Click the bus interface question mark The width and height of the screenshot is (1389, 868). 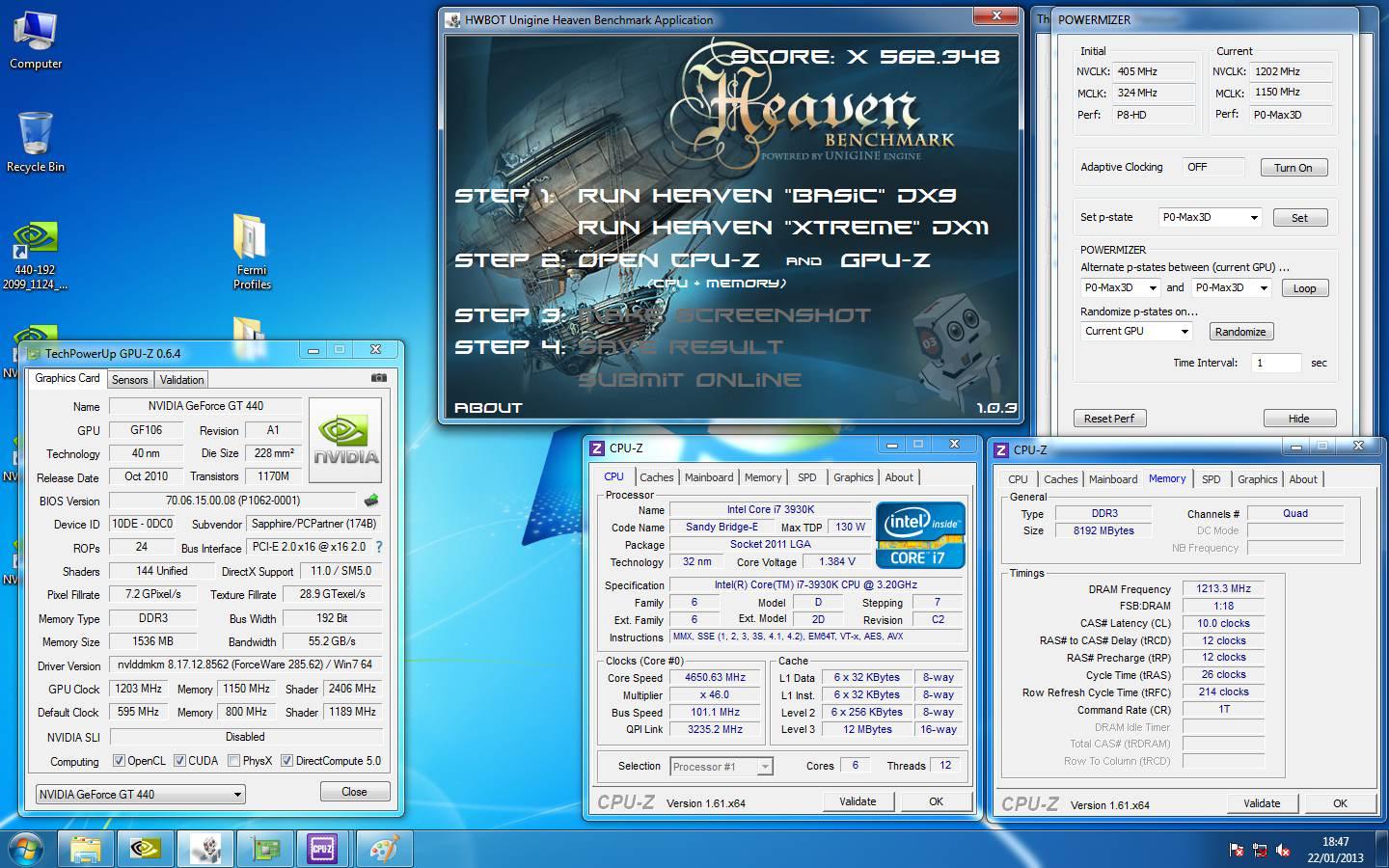point(379,547)
